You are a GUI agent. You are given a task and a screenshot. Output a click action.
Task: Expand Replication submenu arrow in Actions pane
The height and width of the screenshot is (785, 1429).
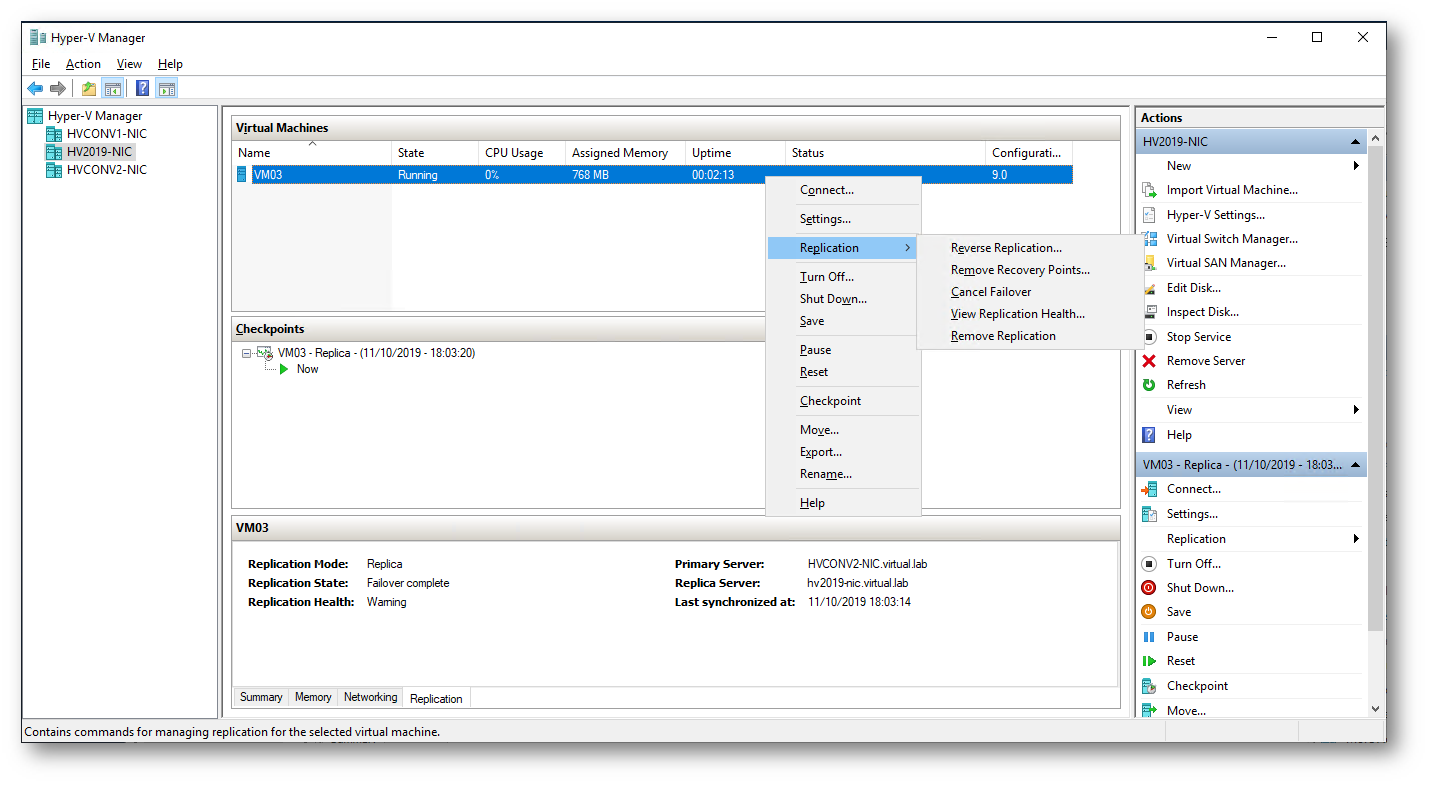pos(1356,539)
